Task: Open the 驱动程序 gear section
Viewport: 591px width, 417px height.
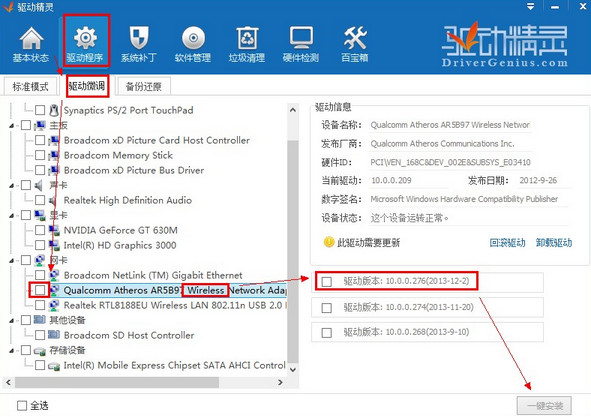Action: pyautogui.click(x=85, y=44)
